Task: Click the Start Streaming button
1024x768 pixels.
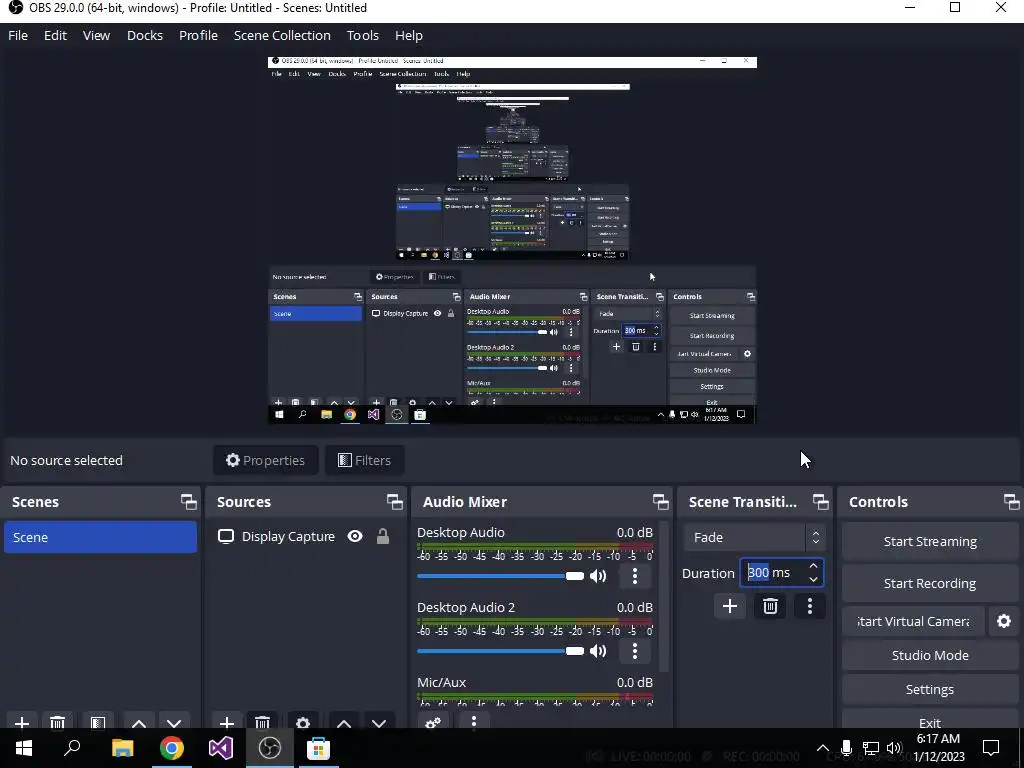Action: click(930, 541)
